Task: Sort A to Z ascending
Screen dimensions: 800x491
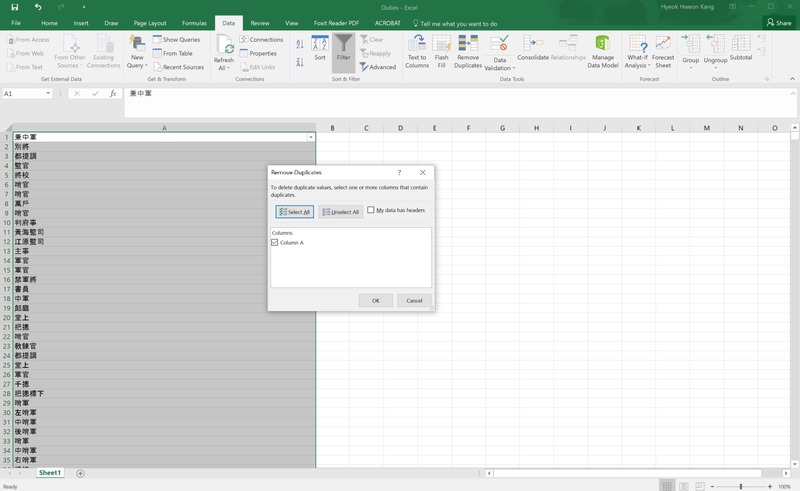Action: (299, 44)
